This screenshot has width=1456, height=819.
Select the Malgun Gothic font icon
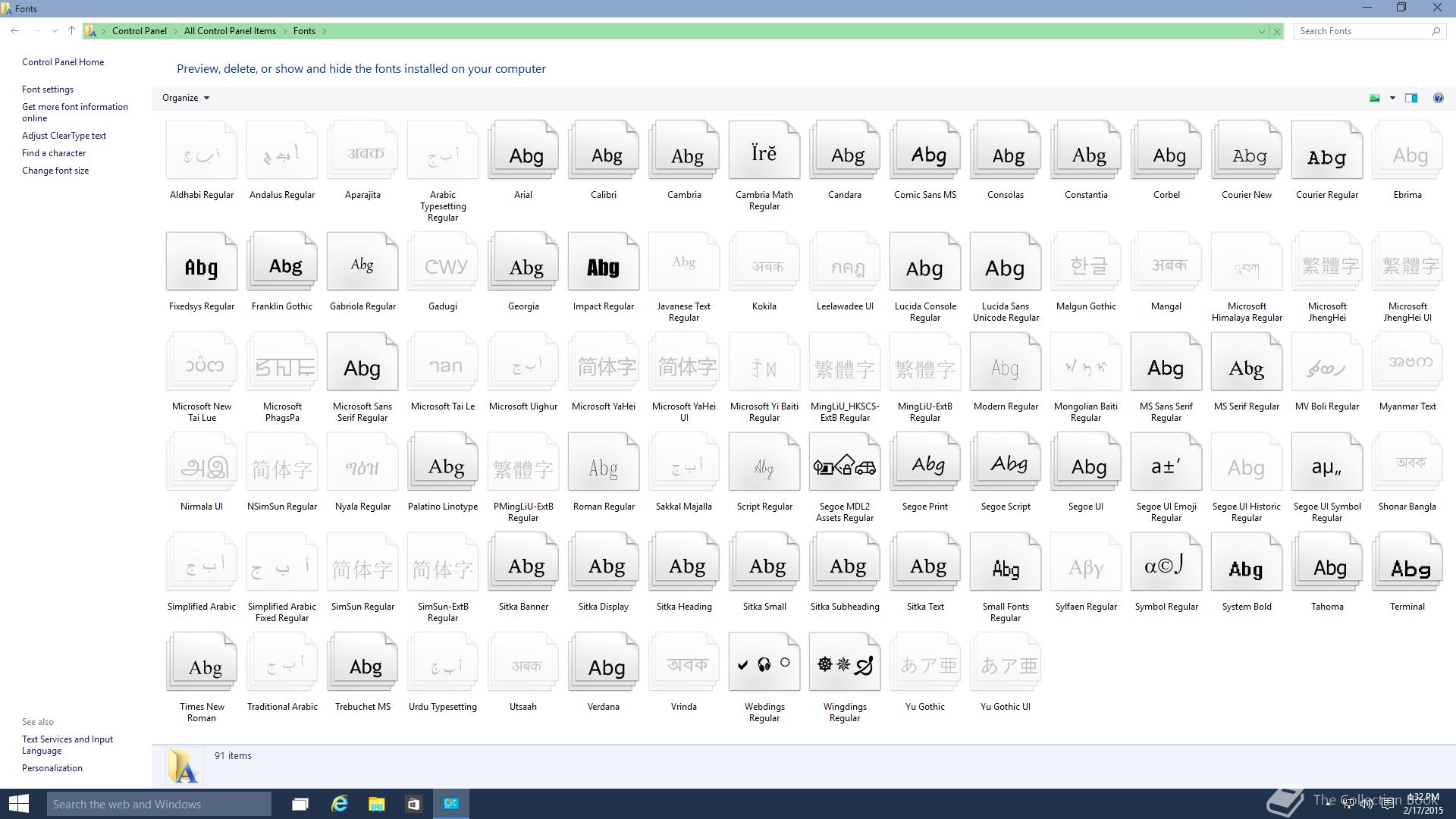pos(1086,262)
